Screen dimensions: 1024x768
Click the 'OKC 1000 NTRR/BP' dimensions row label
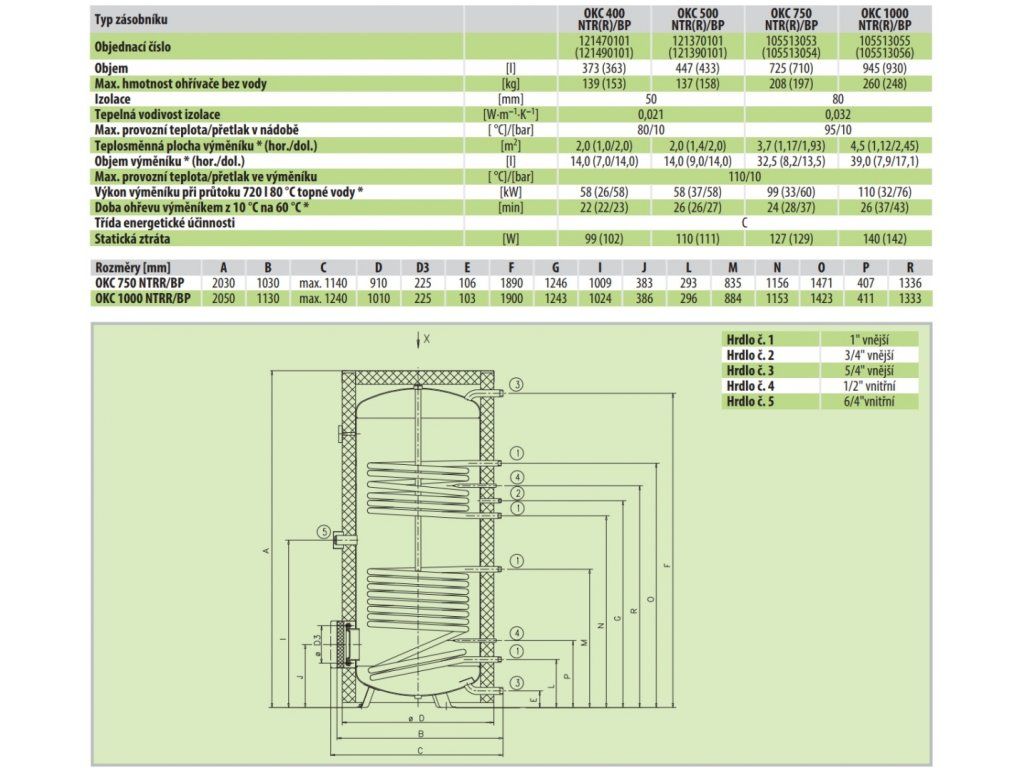coord(143,298)
